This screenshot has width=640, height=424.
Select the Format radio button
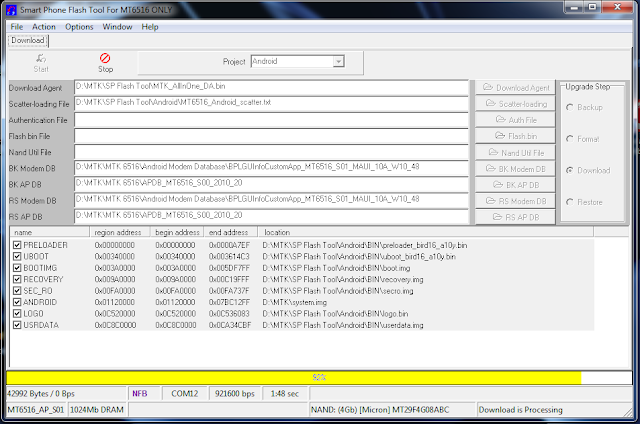(570, 139)
